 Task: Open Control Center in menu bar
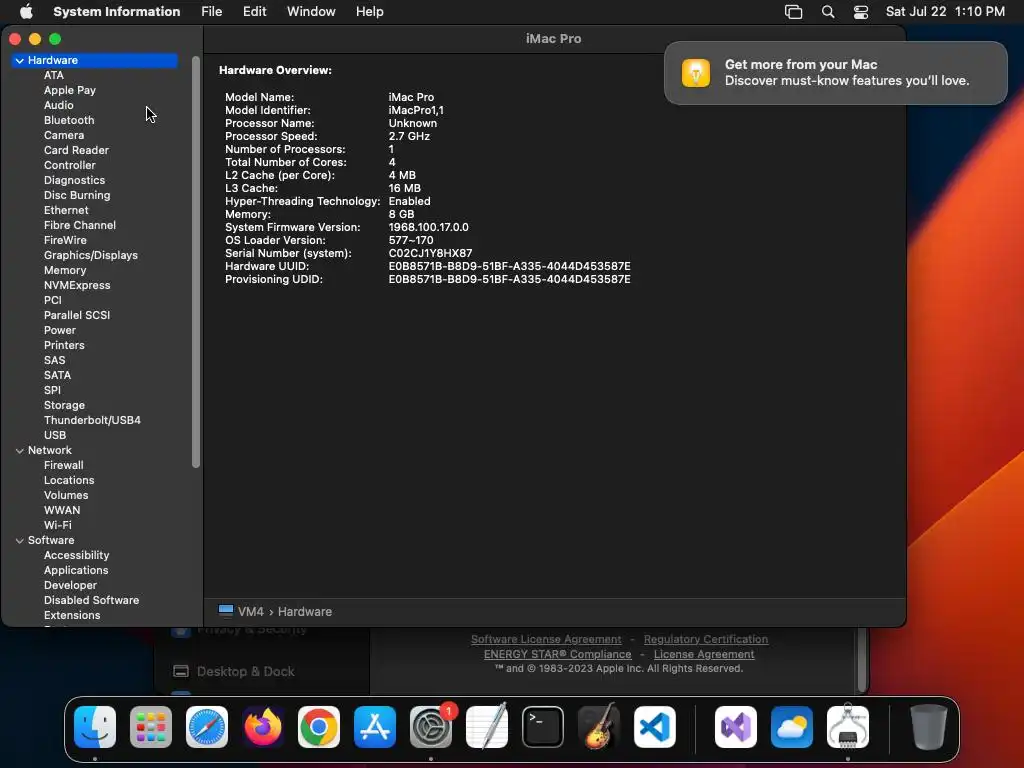pos(861,12)
